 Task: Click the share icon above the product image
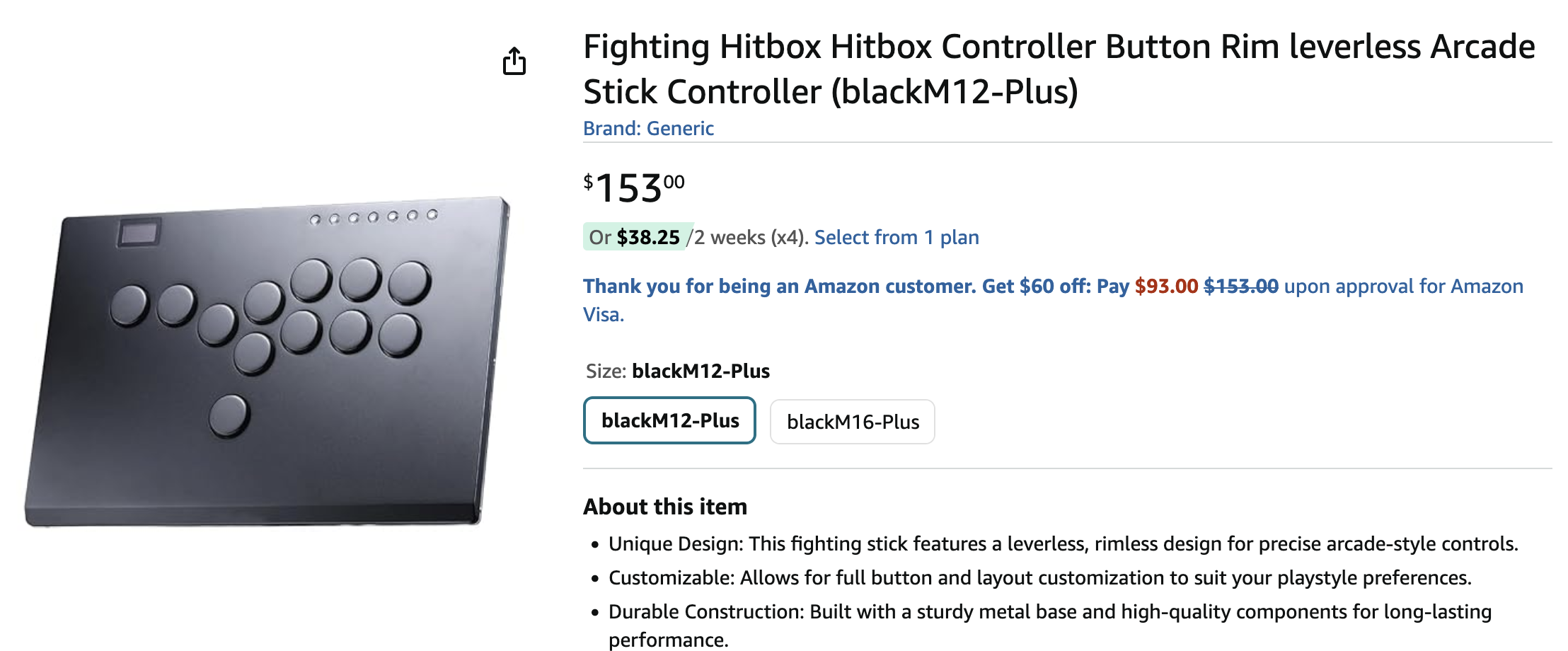(514, 62)
